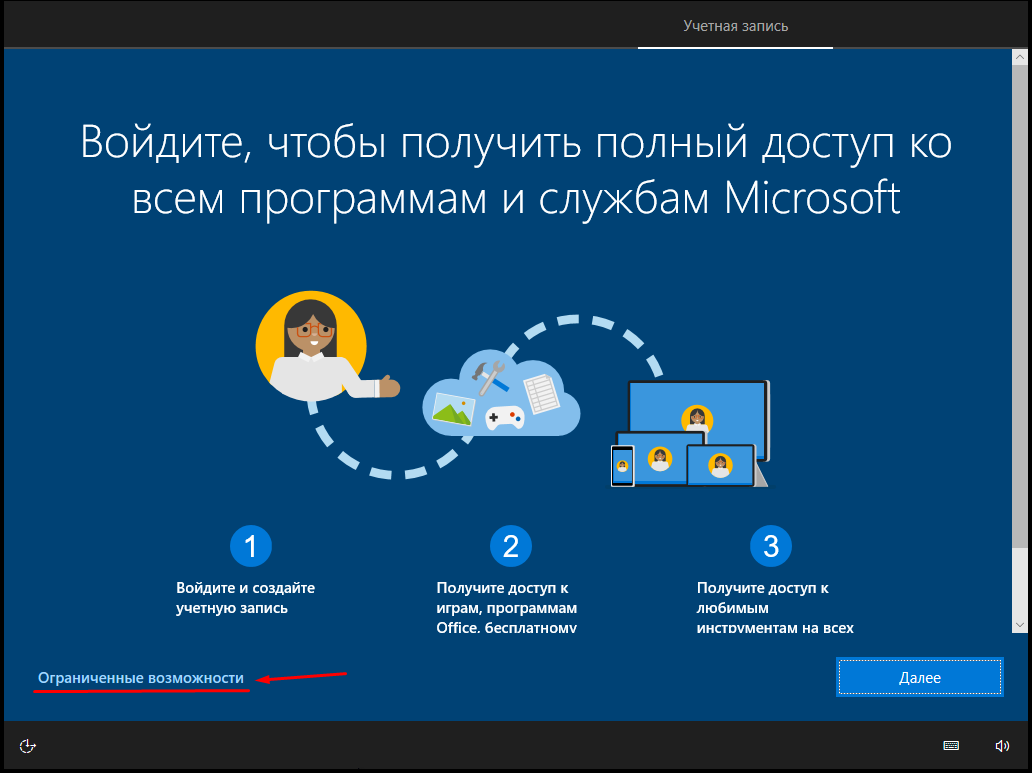
Task: Click the step 1 number circle
Action: pyautogui.click(x=251, y=546)
